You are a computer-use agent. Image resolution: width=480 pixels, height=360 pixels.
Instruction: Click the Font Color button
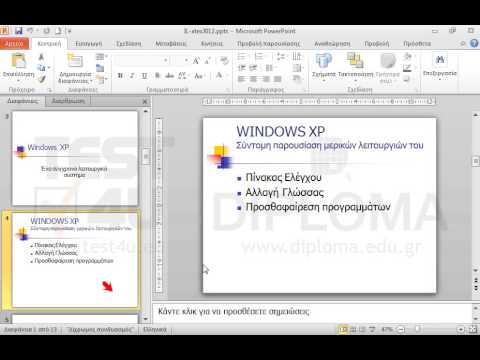[x=219, y=76]
